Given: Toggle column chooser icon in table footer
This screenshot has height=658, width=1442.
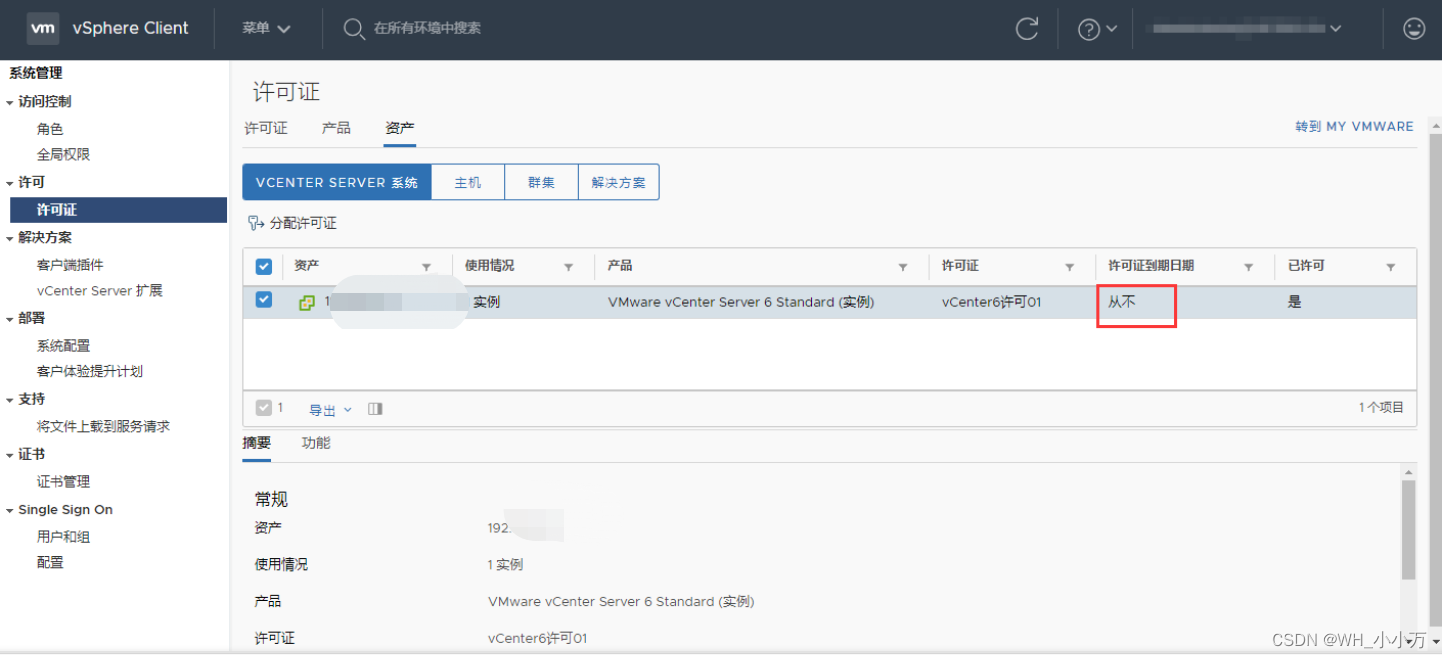Looking at the screenshot, I should click(375, 409).
